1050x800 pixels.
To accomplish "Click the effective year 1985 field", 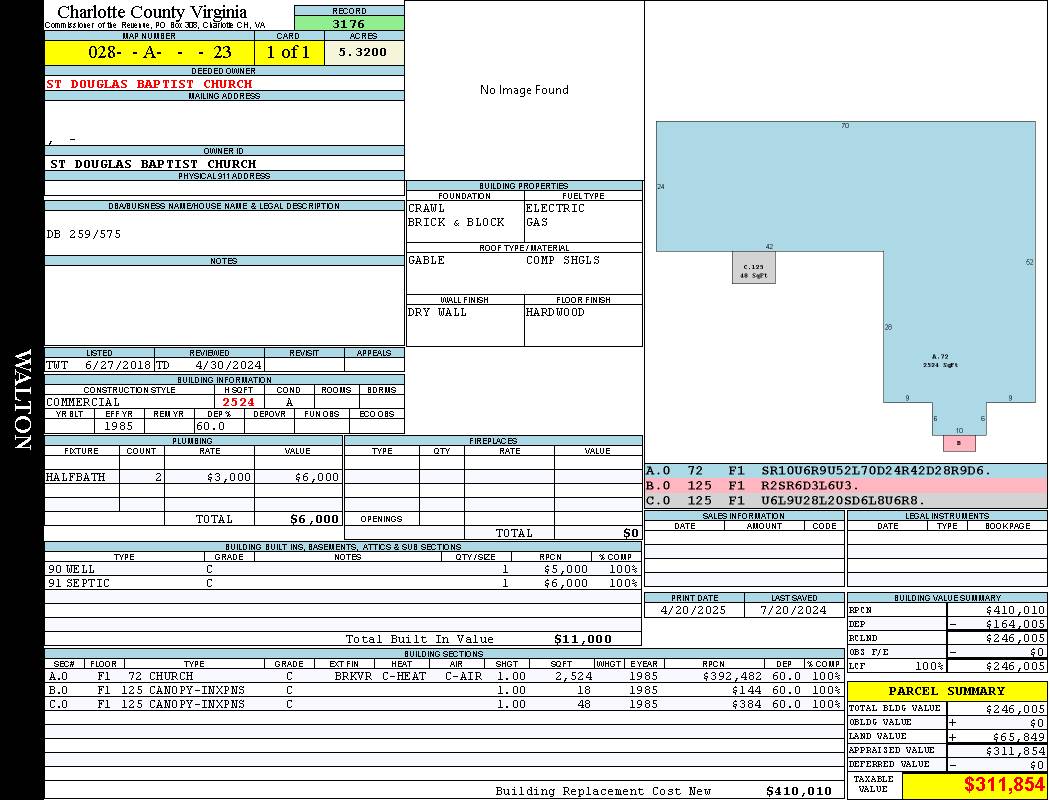I will click(119, 426).
